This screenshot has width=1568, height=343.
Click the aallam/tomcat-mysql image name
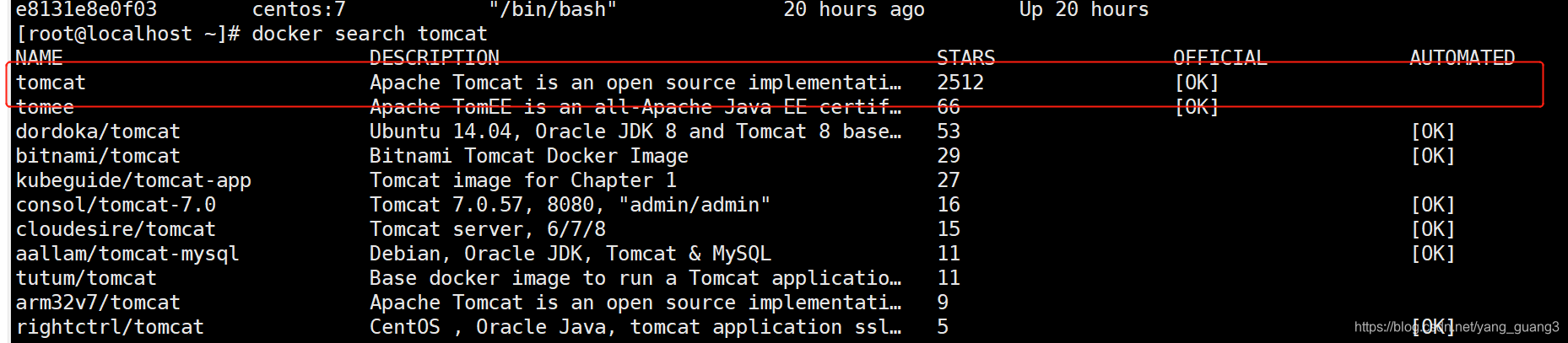coord(127,254)
